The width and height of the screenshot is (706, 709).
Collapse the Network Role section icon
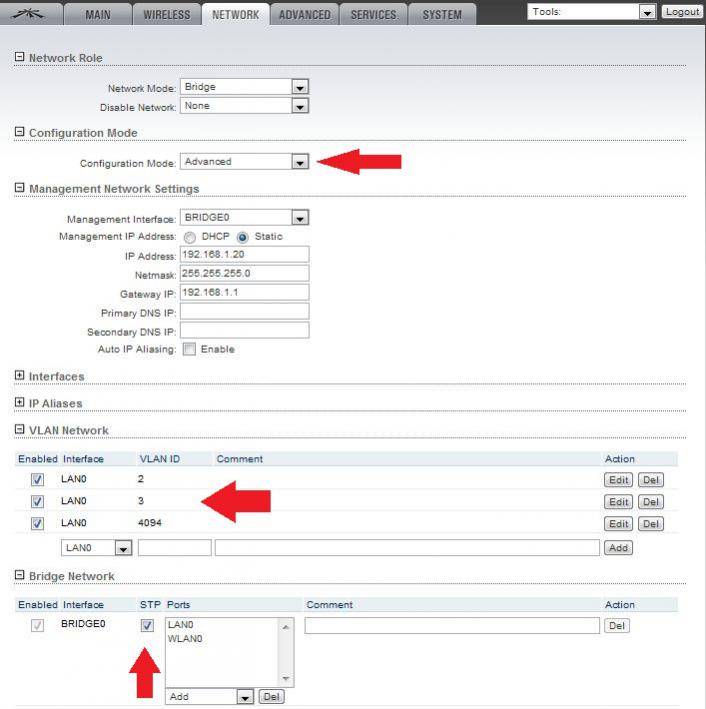(x=19, y=58)
